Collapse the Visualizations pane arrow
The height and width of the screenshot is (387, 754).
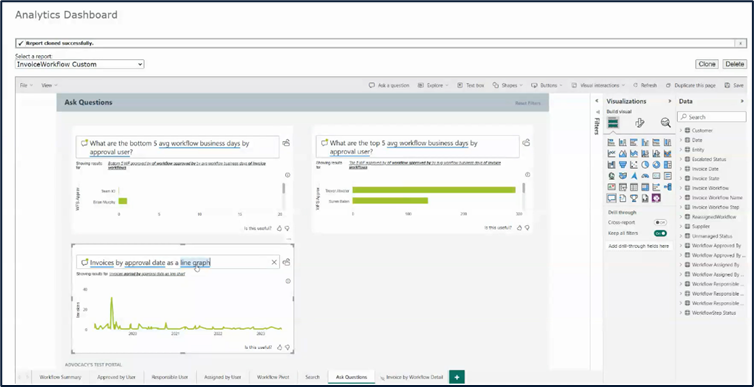(x=669, y=101)
